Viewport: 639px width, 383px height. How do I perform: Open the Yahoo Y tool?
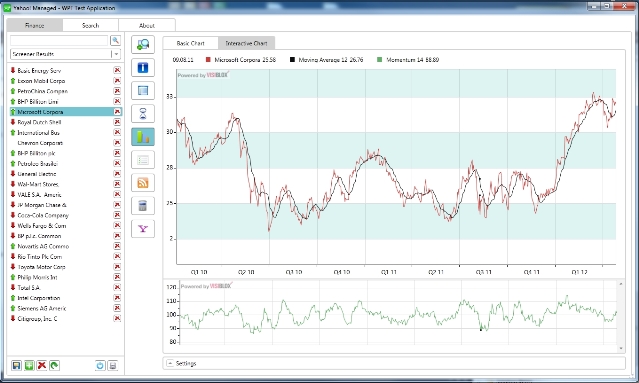(143, 229)
